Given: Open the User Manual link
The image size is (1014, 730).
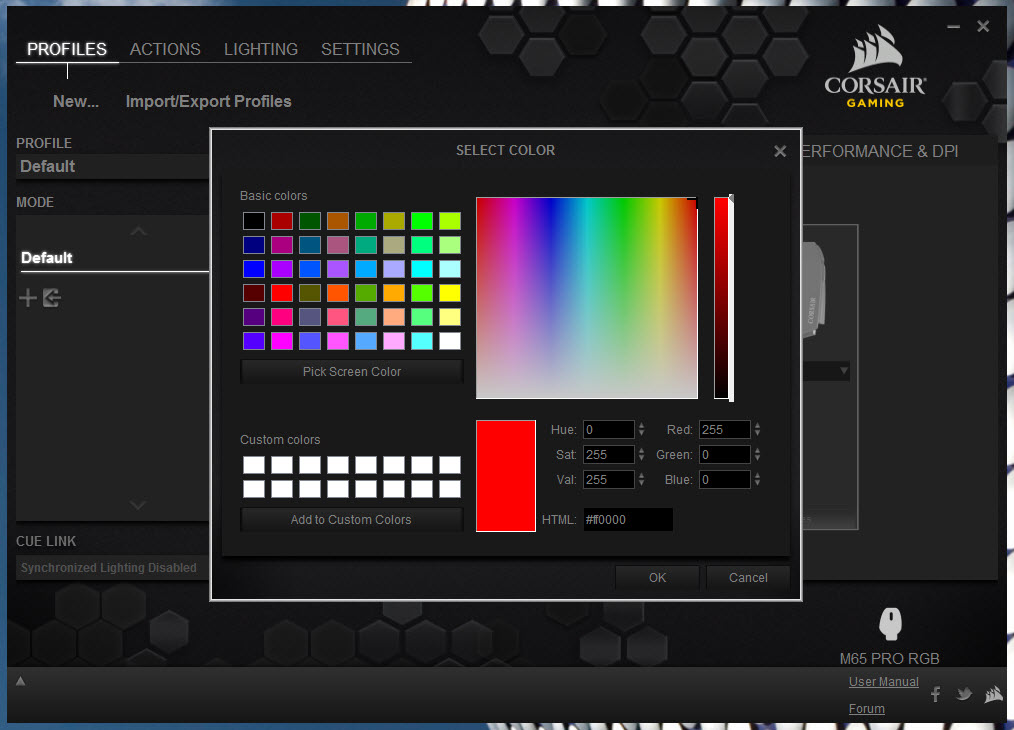Looking at the screenshot, I should [x=883, y=682].
